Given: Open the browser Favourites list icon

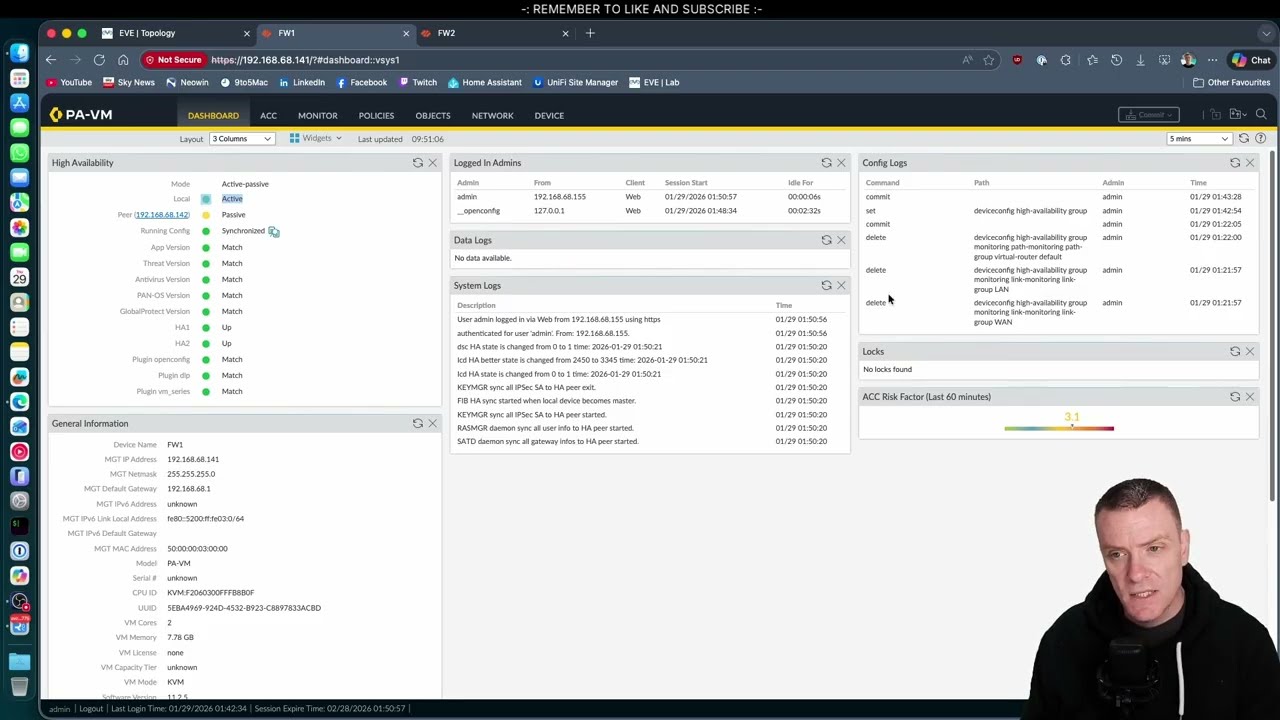Looking at the screenshot, I should click(x=1092, y=60).
